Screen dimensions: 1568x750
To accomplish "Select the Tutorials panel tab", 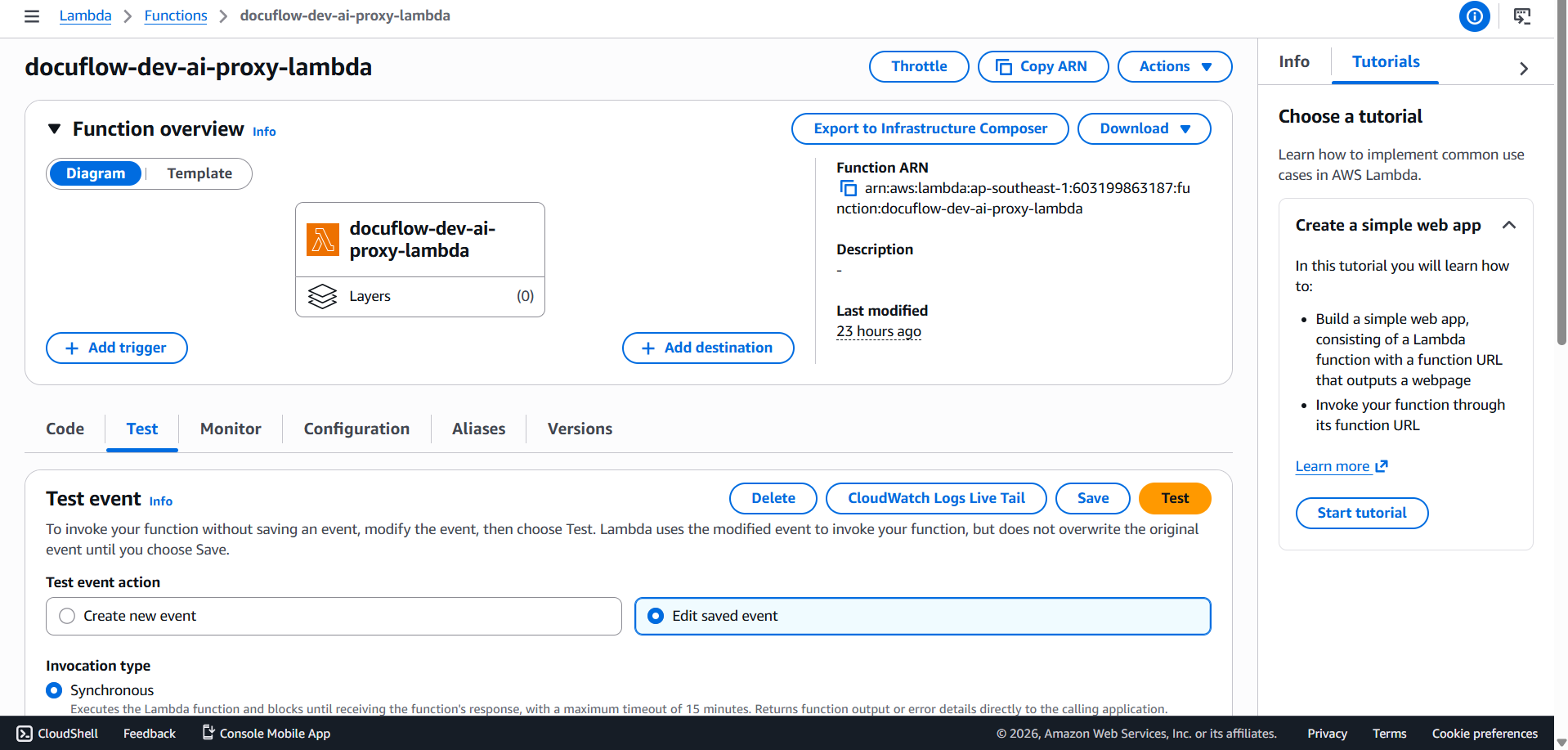I will click(x=1386, y=62).
